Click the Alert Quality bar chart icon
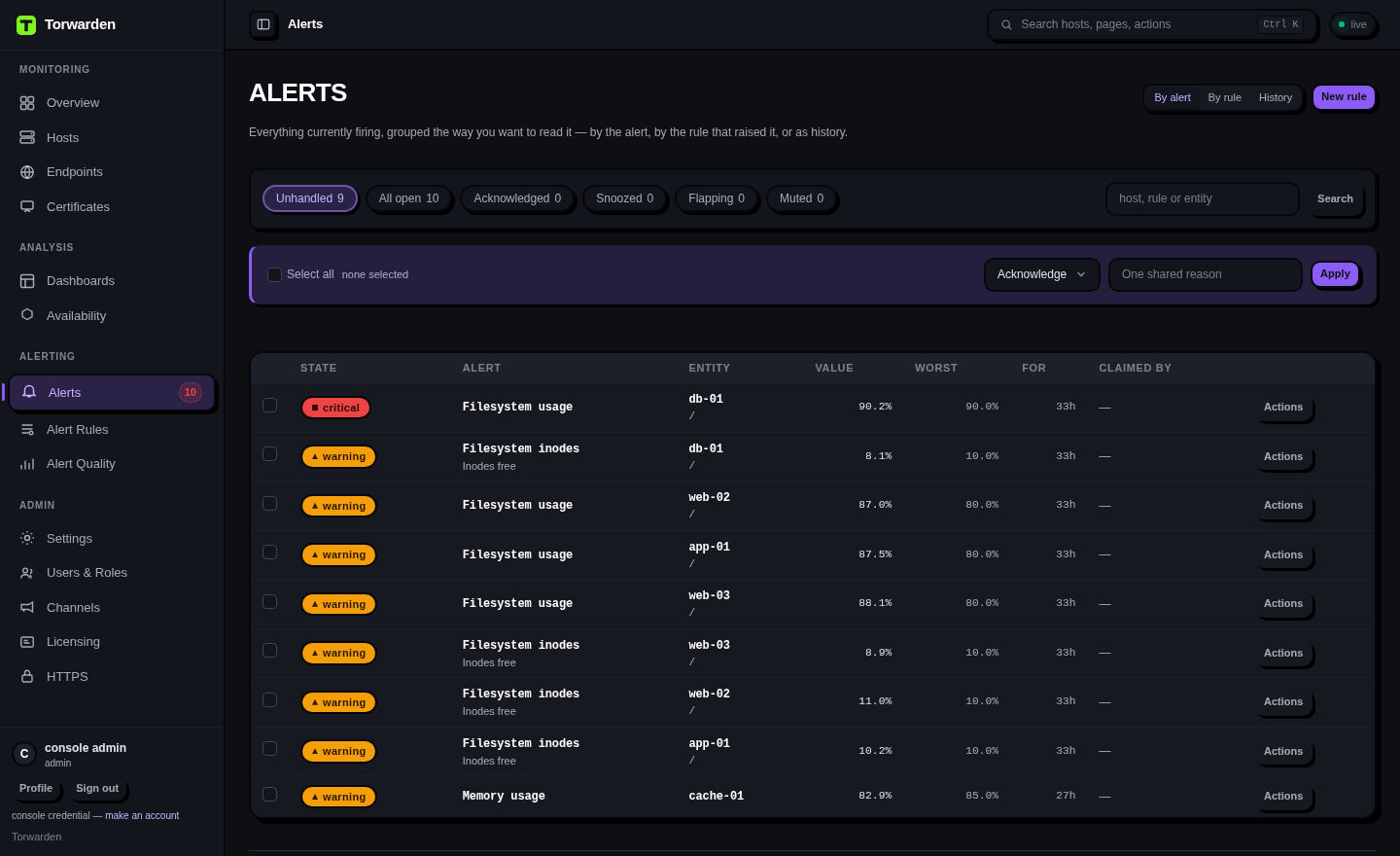Screen dimensions: 1400x856 pos(27,464)
